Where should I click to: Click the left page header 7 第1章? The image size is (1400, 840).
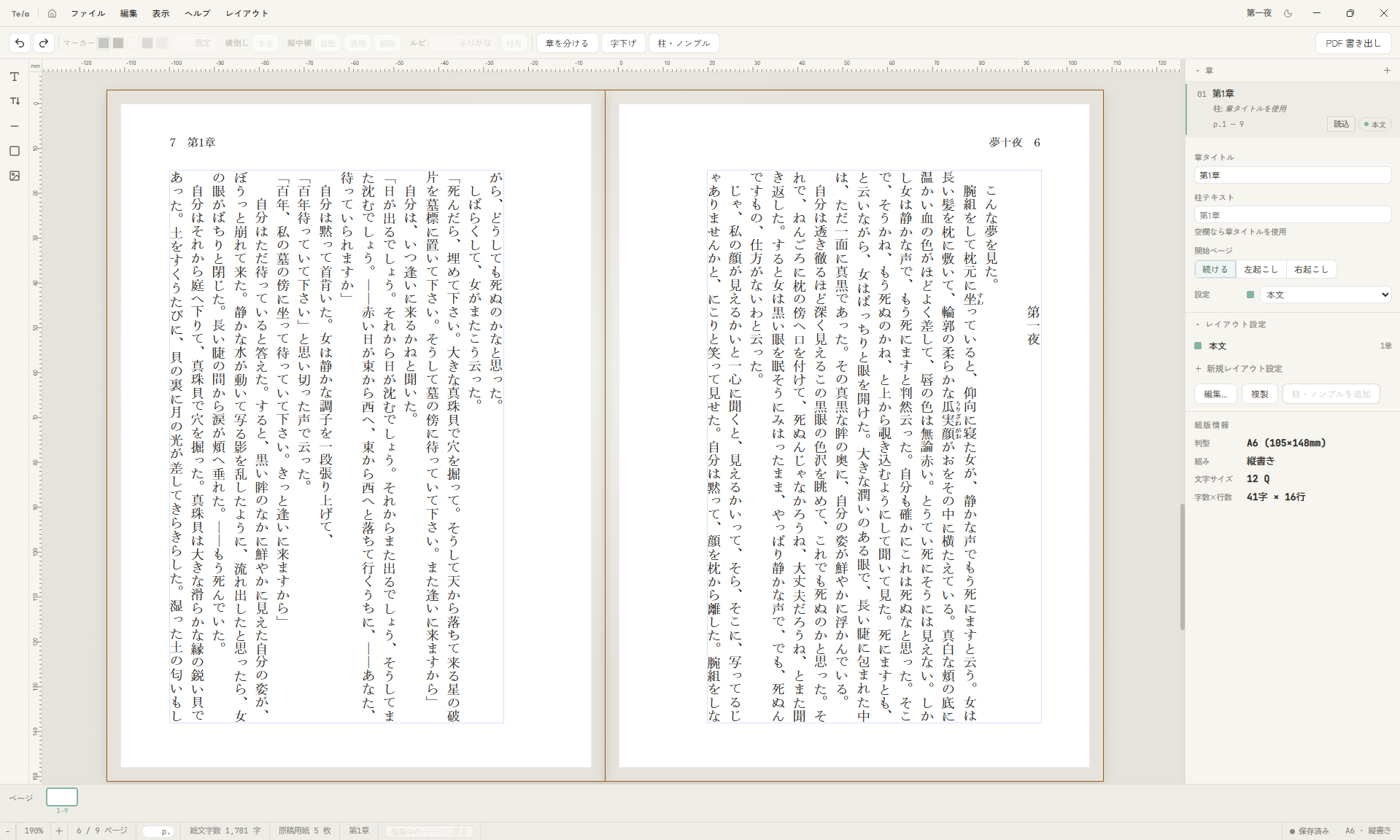193,143
